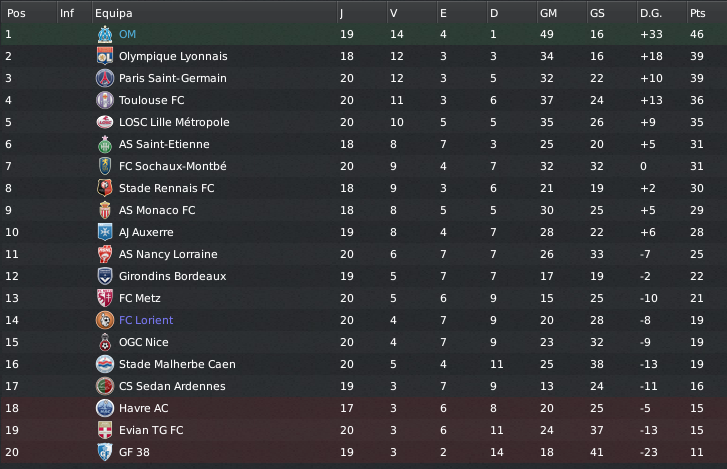727x469 pixels.
Task: Sort by the Equipa column header
Action: [111, 12]
